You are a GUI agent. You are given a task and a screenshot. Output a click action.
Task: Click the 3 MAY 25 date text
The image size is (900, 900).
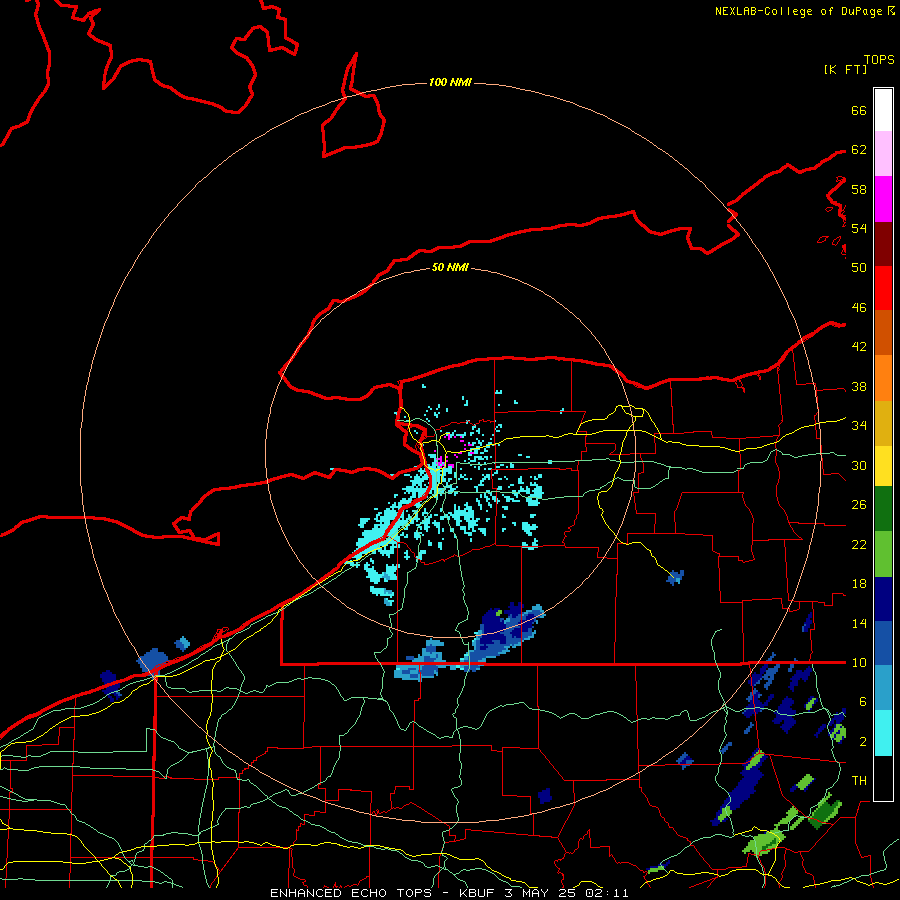tap(542, 893)
